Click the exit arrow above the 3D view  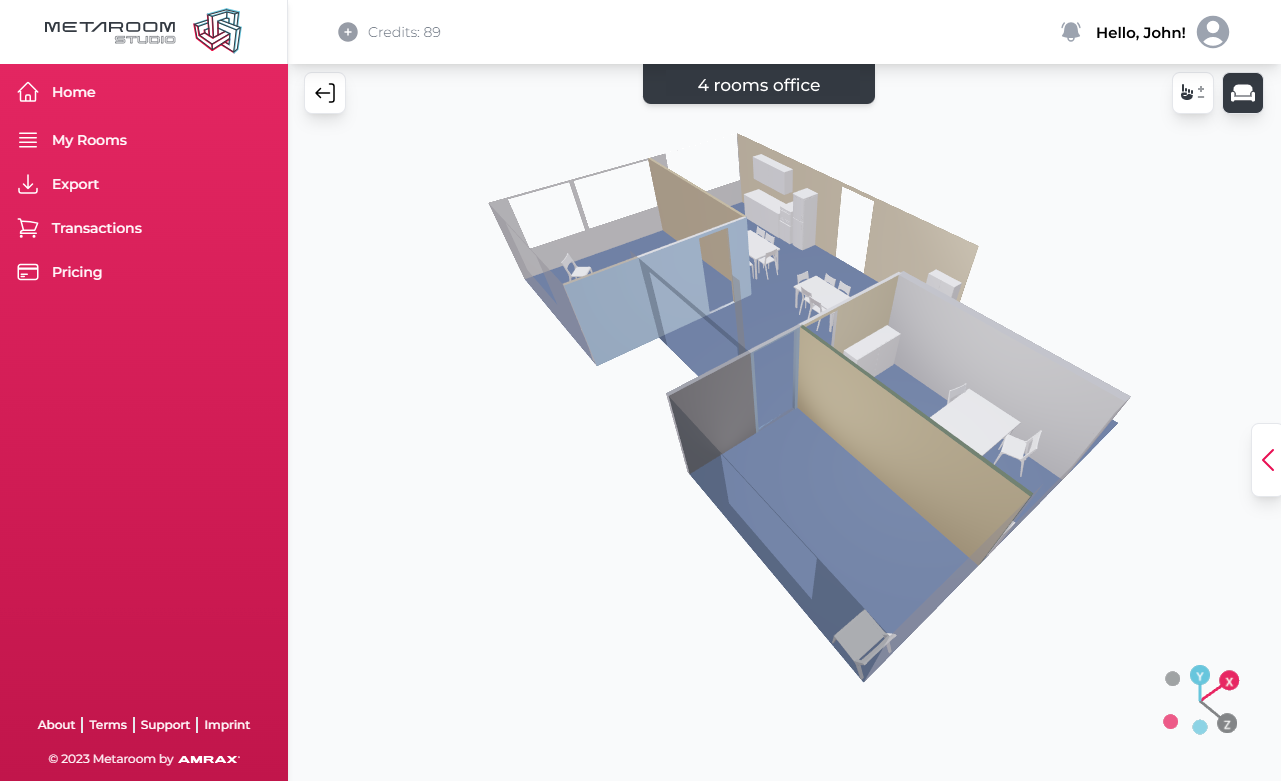324,92
